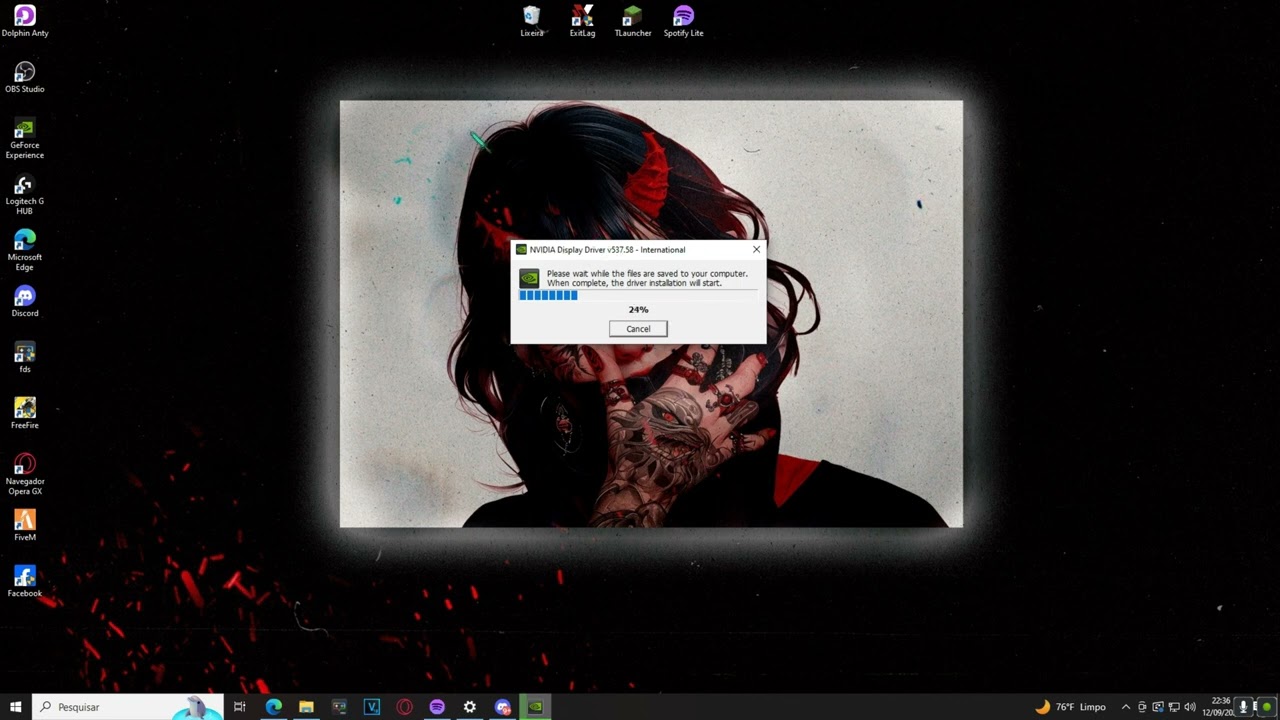Cancel the NVIDIA driver file extraction
This screenshot has width=1280, height=720.
(x=638, y=329)
